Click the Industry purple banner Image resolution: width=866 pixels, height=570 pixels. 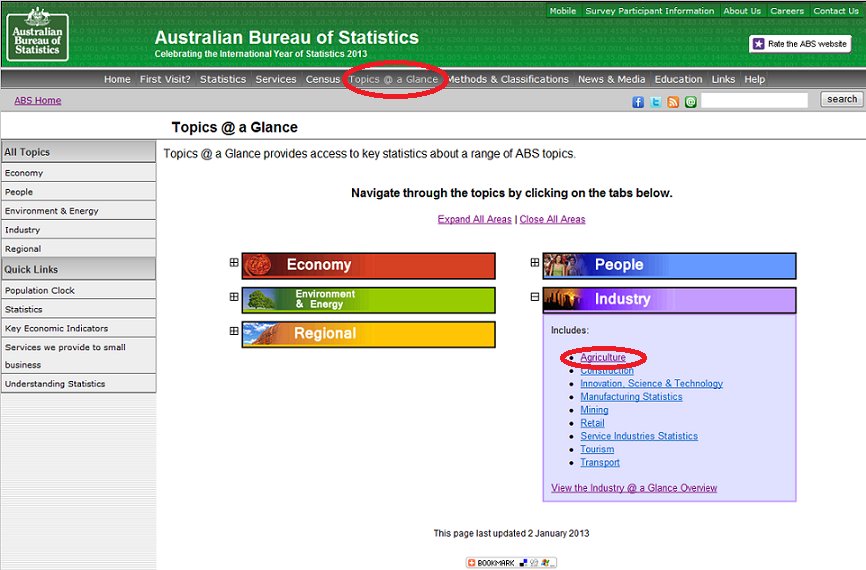(x=669, y=300)
